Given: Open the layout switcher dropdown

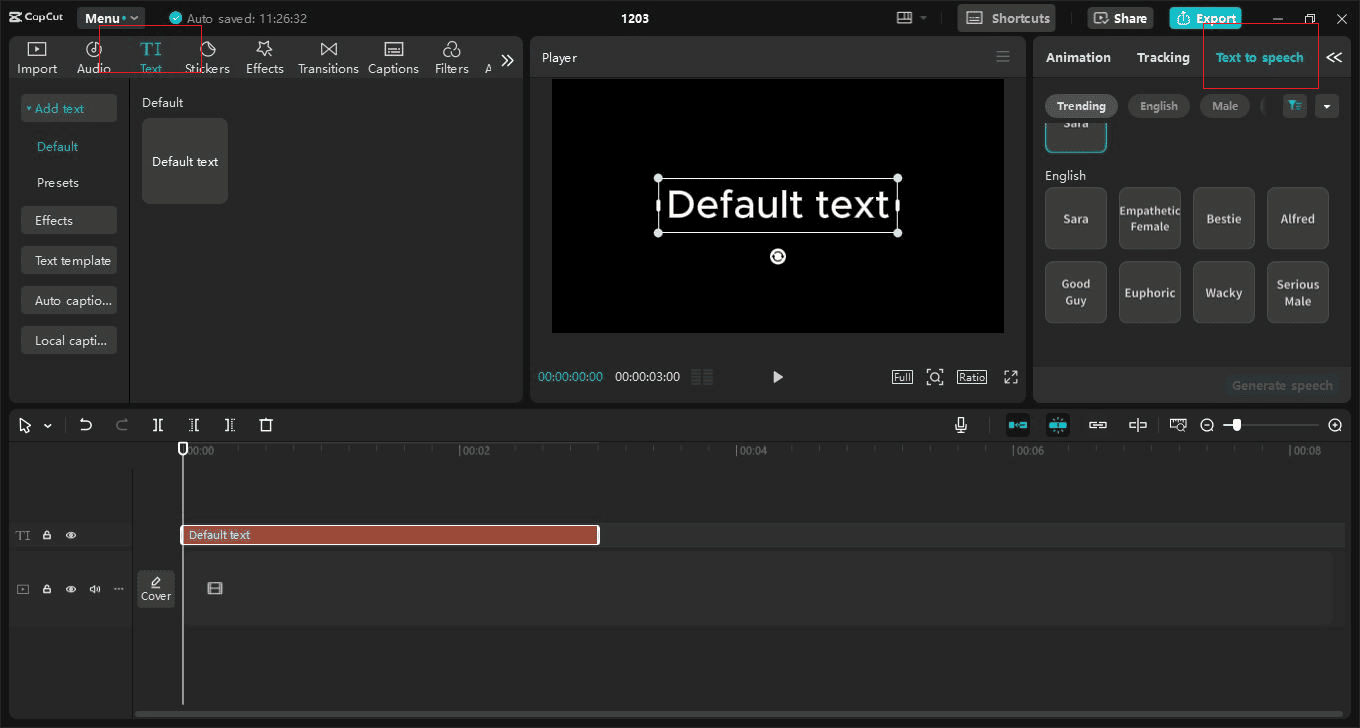Looking at the screenshot, I should (912, 18).
